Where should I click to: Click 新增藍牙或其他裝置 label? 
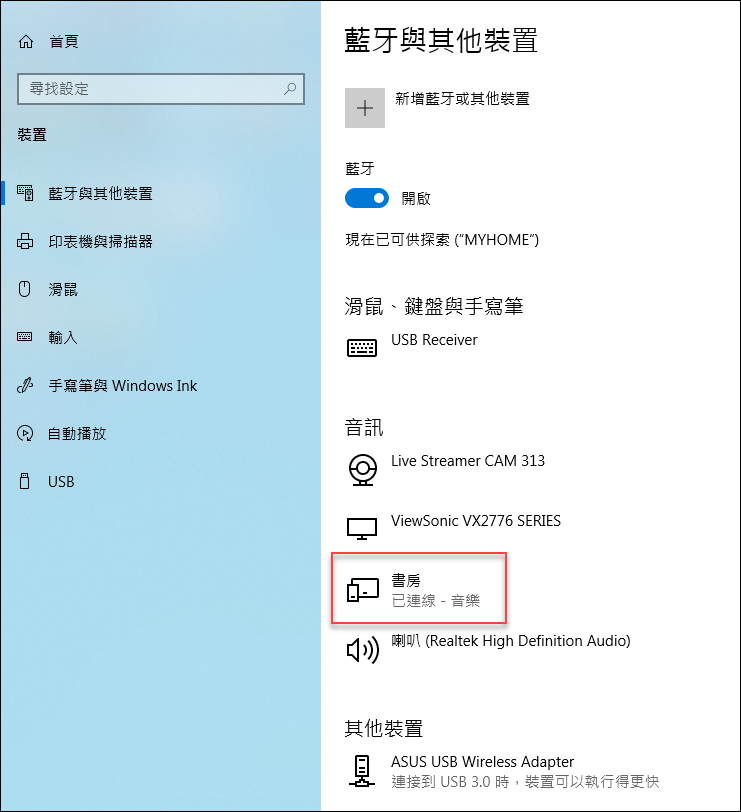(x=462, y=98)
